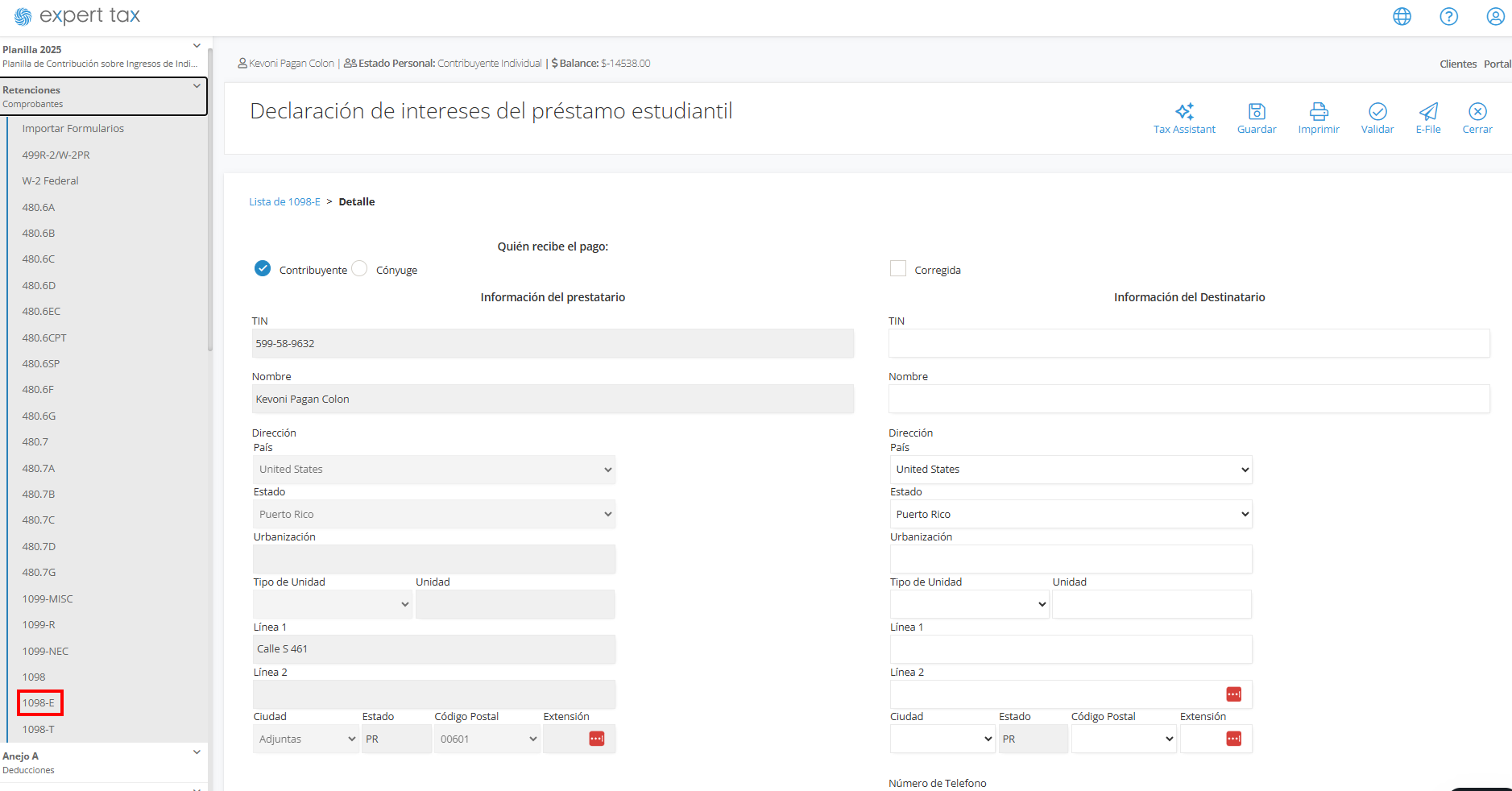This screenshot has width=1512, height=791.
Task: Open the help question mark icon
Action: 1449,16
